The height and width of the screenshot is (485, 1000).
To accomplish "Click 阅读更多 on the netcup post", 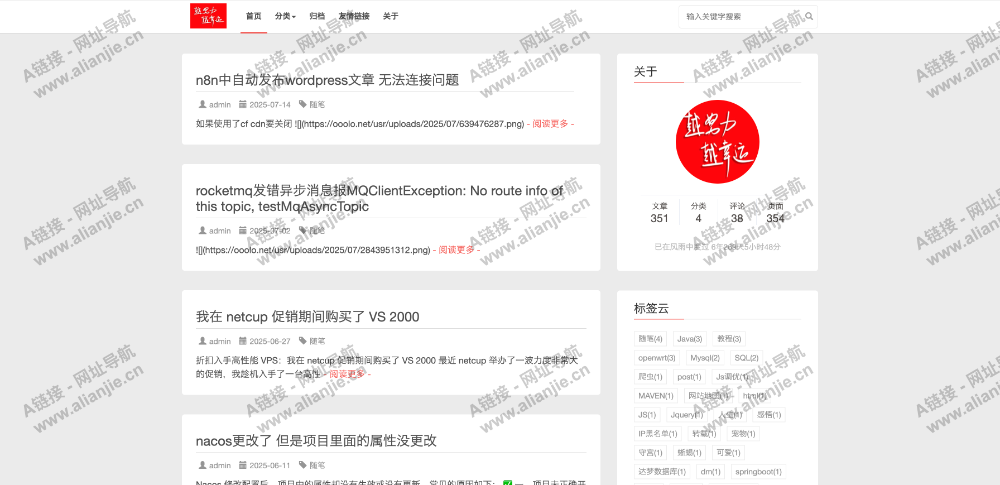I will pos(347,373).
